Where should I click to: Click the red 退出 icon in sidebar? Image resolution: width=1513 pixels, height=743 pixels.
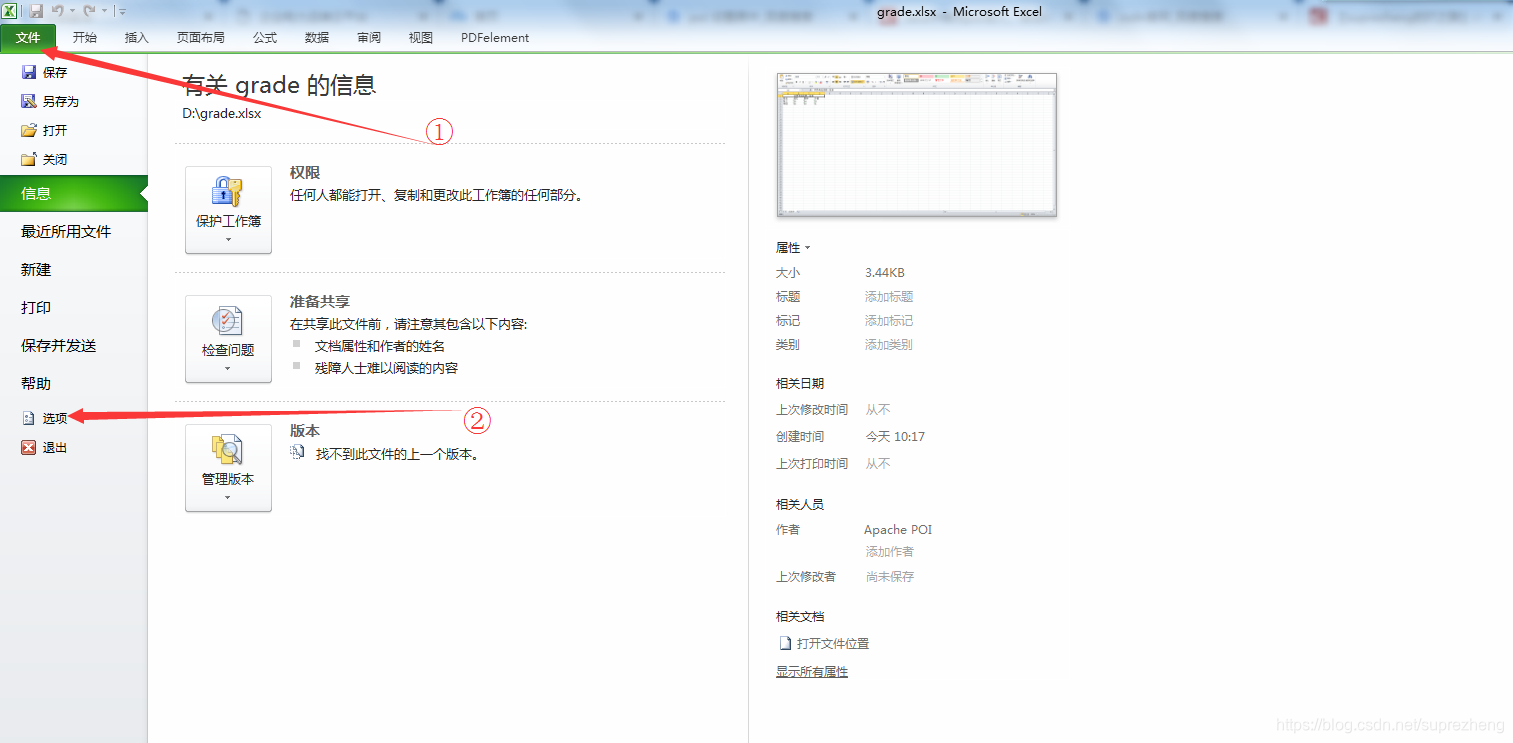pyautogui.click(x=29, y=448)
